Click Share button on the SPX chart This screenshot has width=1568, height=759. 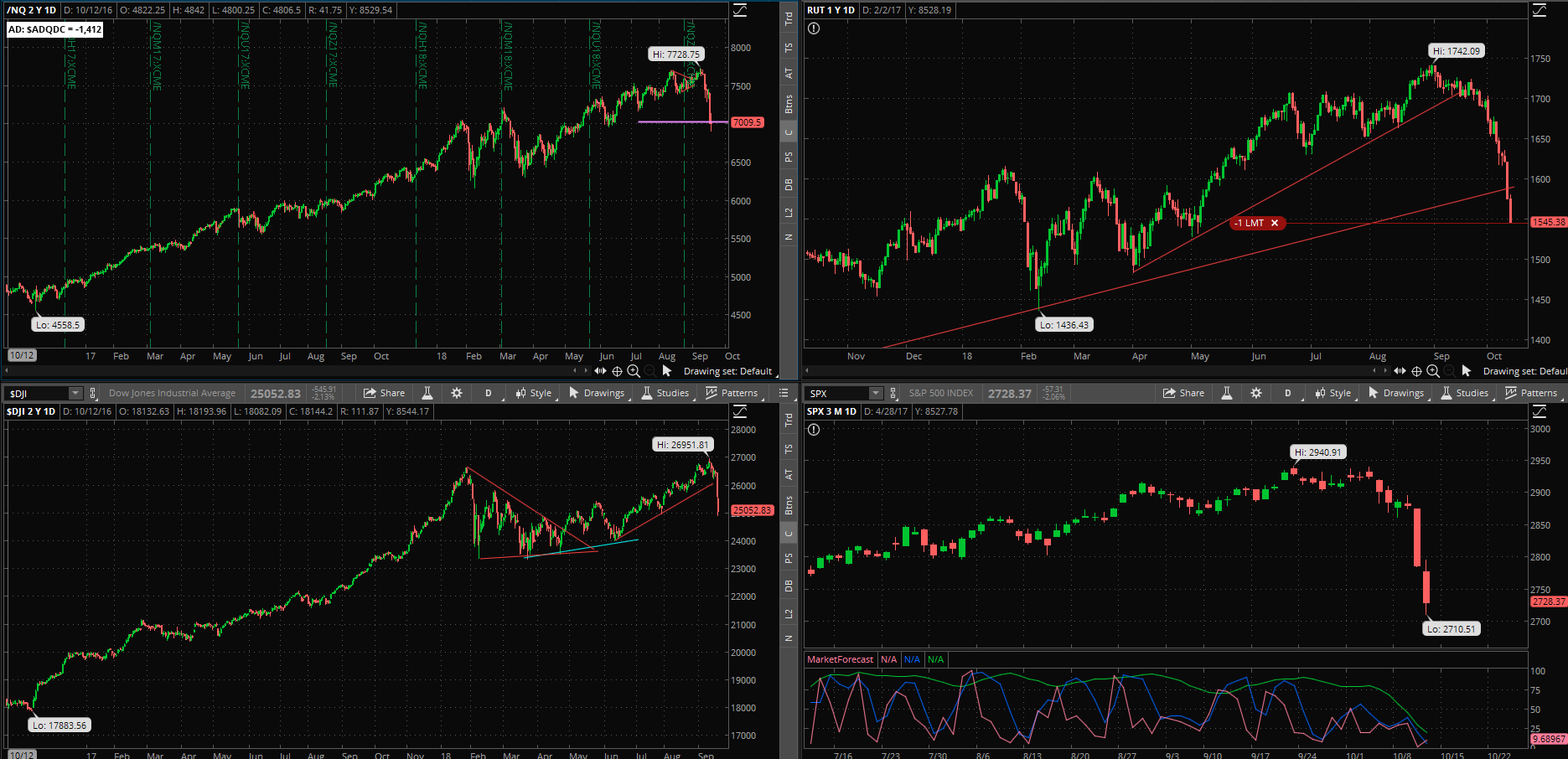point(1183,393)
